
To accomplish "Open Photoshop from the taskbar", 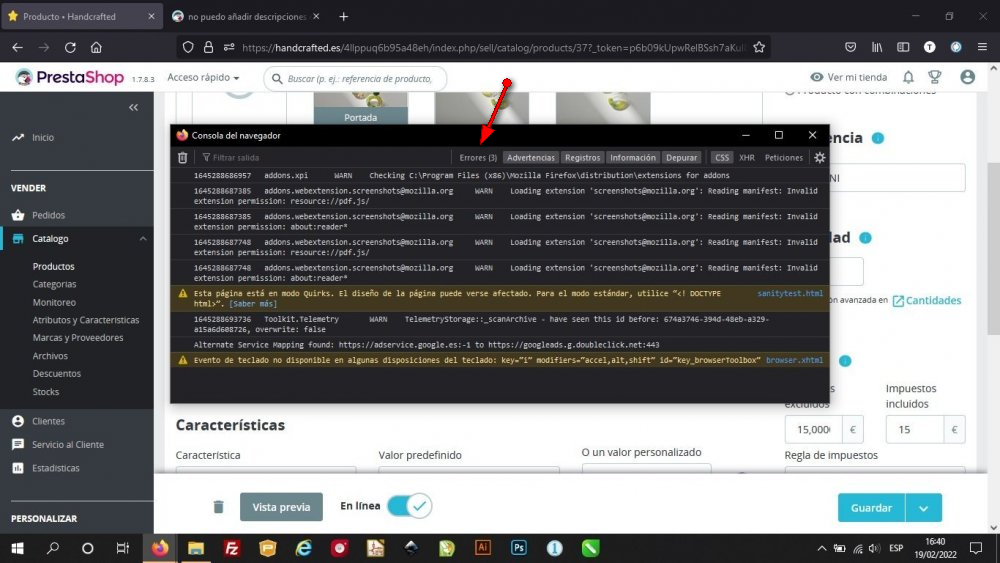I will (x=518, y=548).
